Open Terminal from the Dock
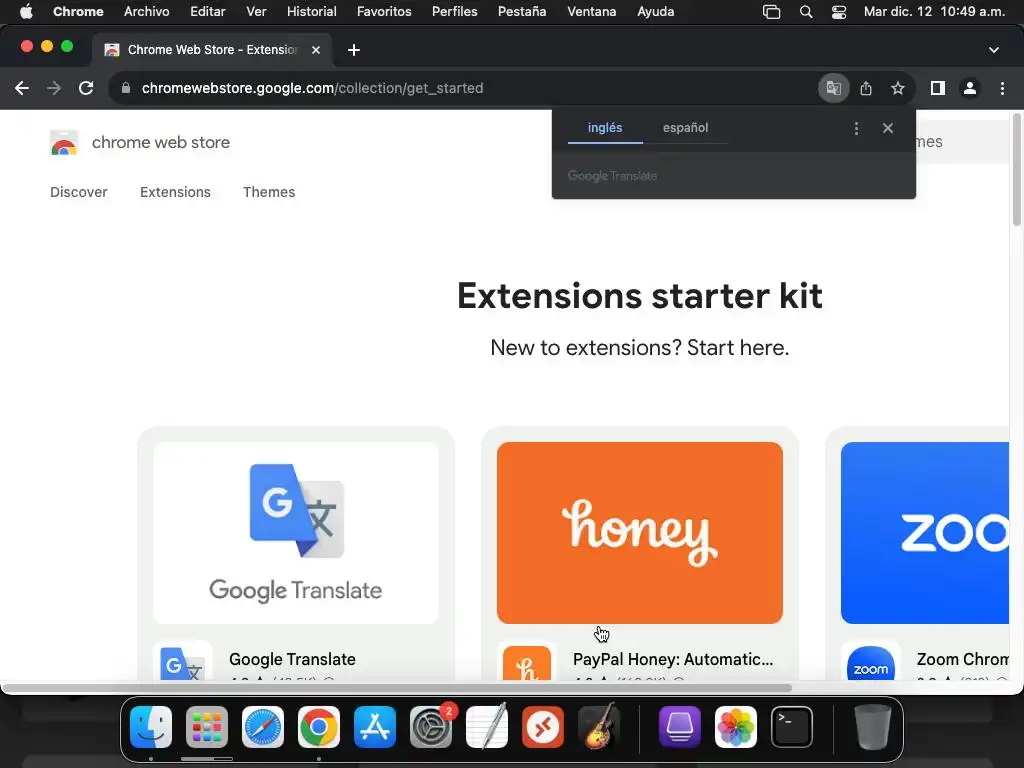This screenshot has width=1024, height=768. point(792,727)
